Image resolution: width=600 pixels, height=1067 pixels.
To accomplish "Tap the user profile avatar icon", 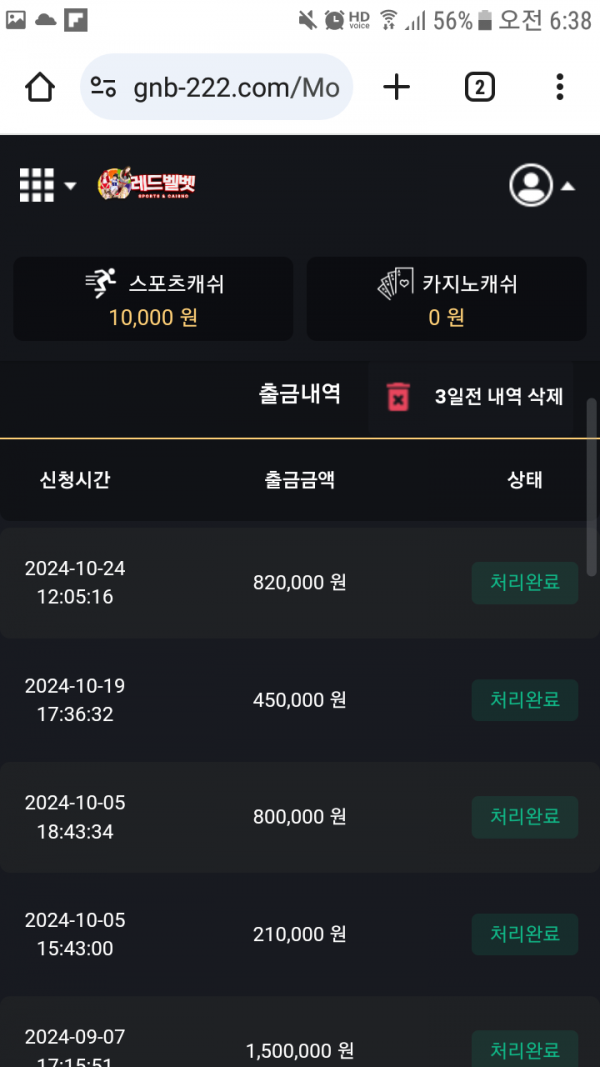I will coord(531,185).
